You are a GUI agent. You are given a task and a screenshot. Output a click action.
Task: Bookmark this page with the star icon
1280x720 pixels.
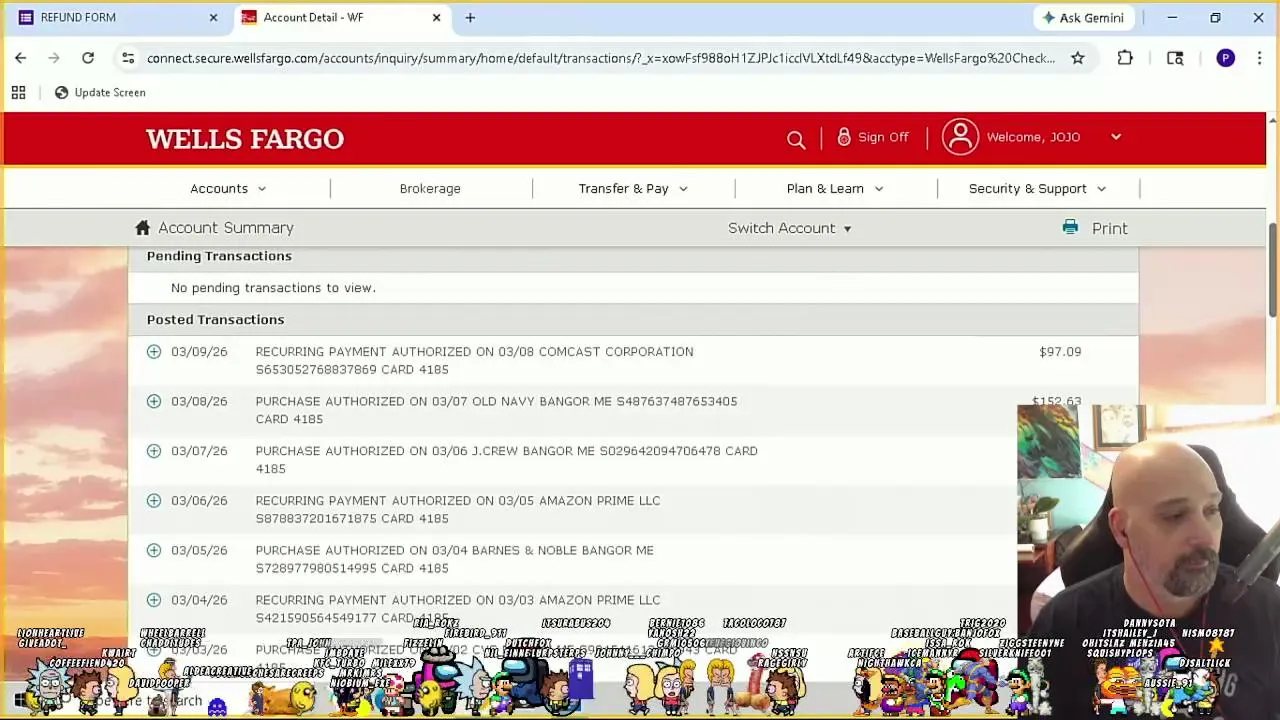tap(1077, 58)
